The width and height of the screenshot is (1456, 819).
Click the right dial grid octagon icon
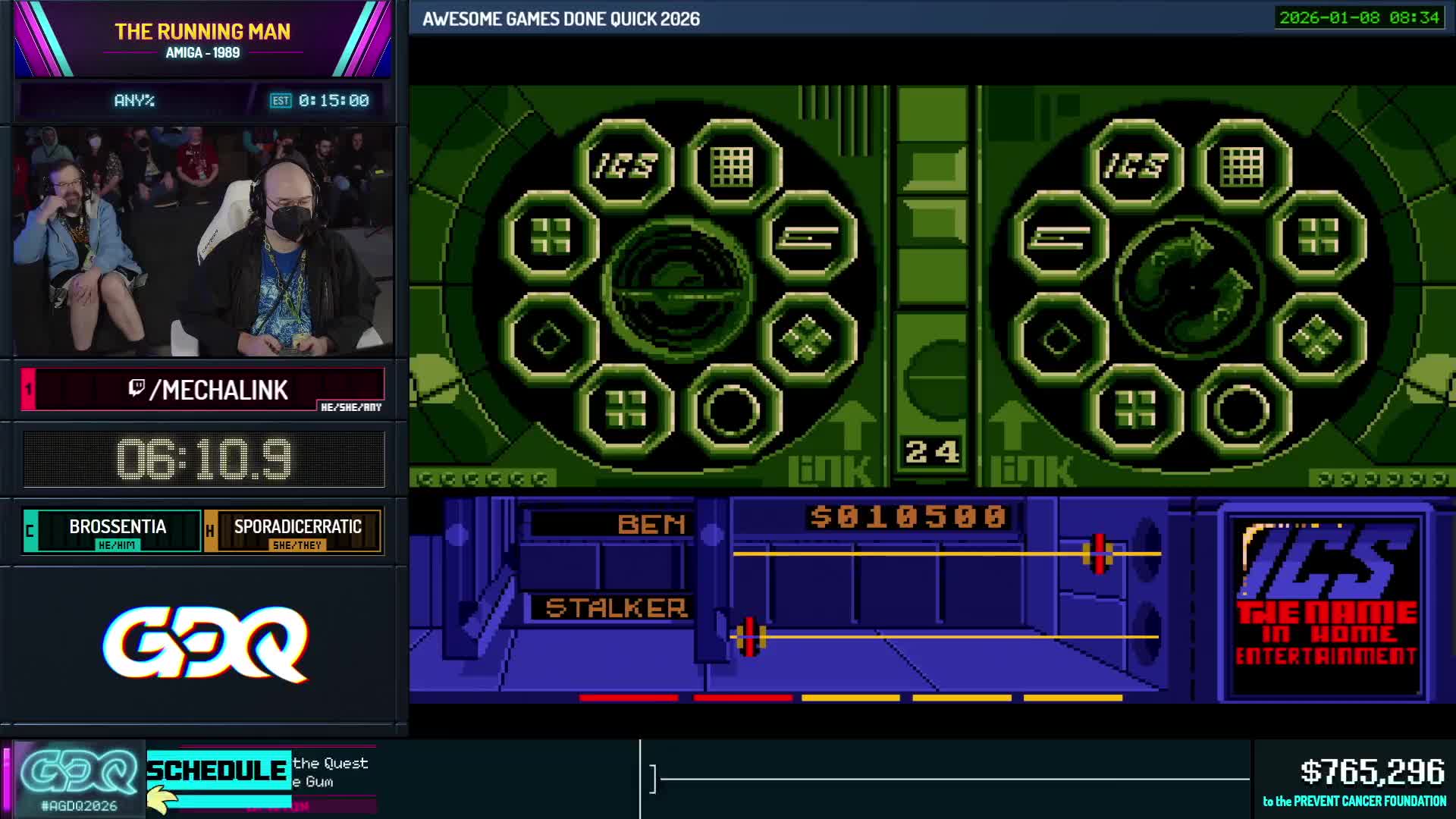pos(1242,165)
